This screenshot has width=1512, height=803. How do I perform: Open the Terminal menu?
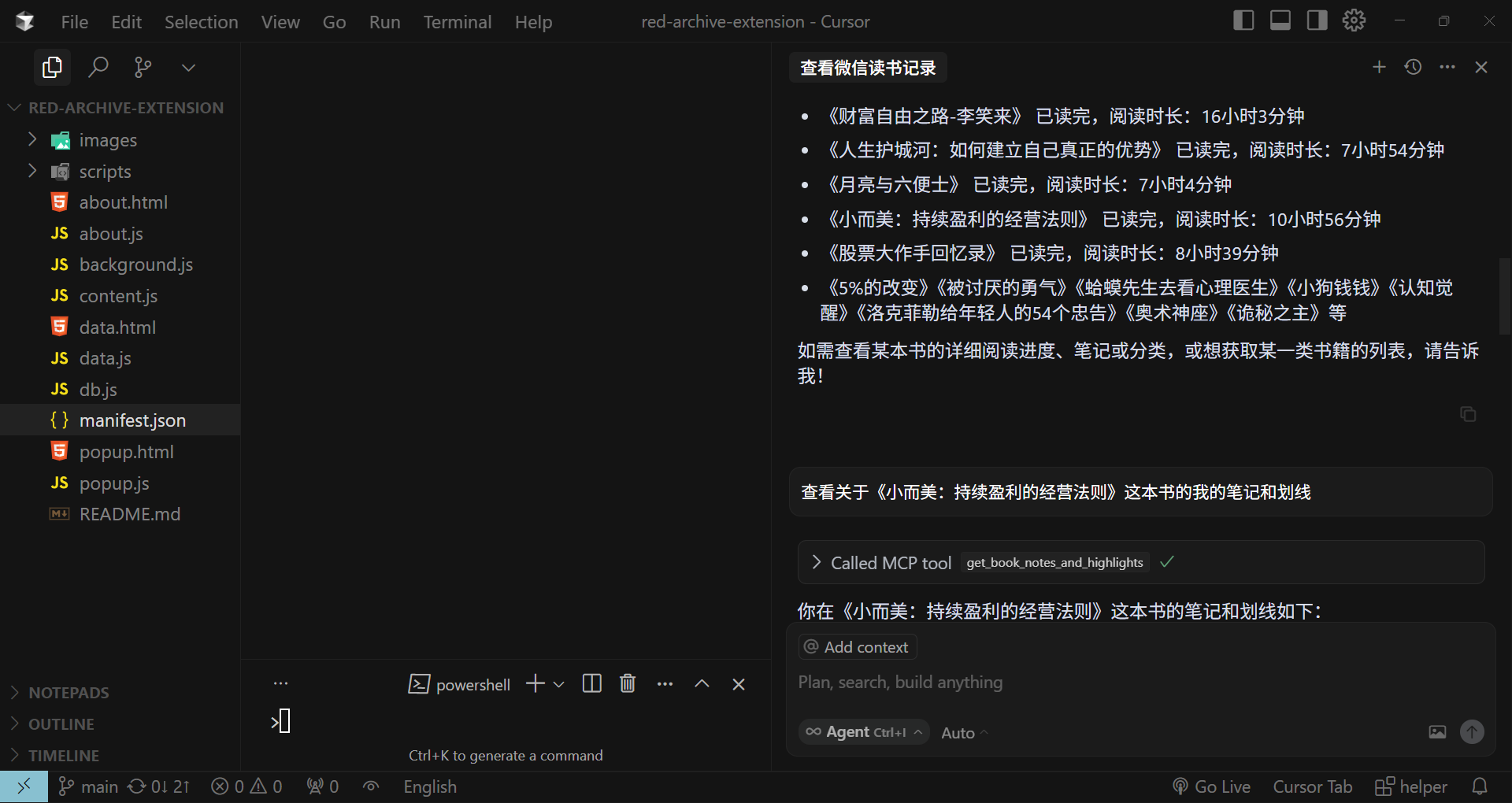tap(458, 22)
